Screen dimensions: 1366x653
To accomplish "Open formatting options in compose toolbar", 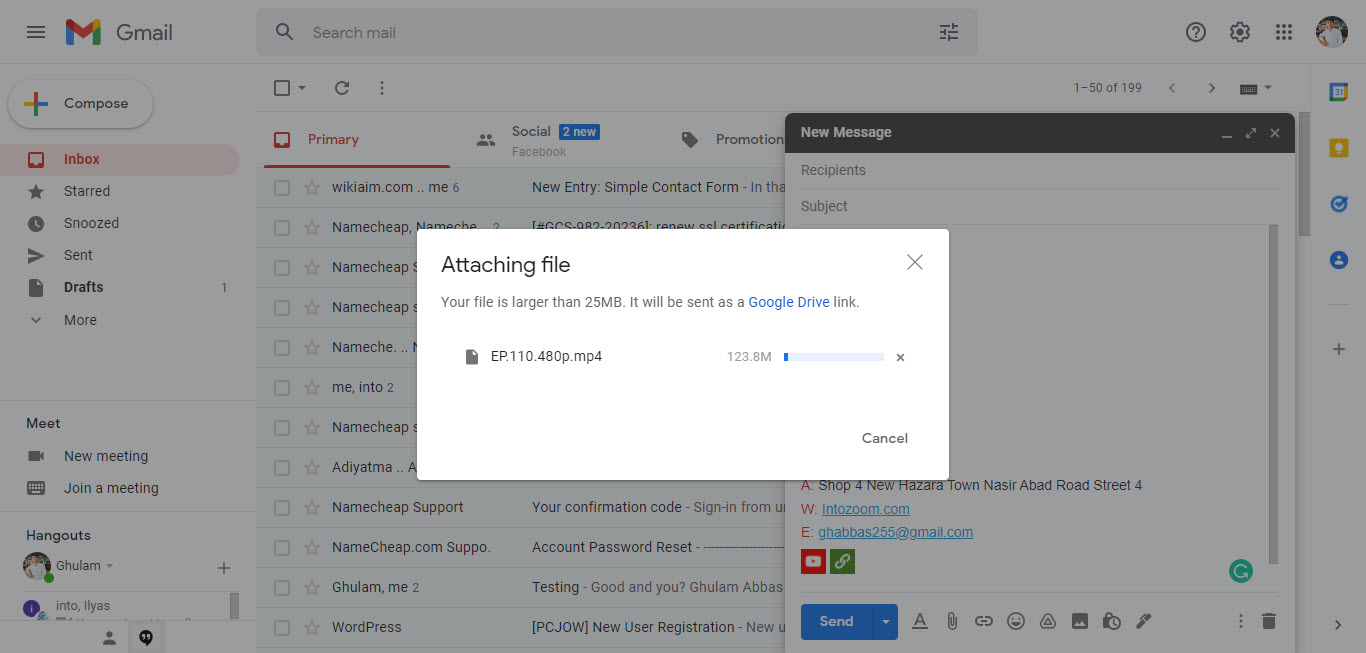I will [920, 621].
